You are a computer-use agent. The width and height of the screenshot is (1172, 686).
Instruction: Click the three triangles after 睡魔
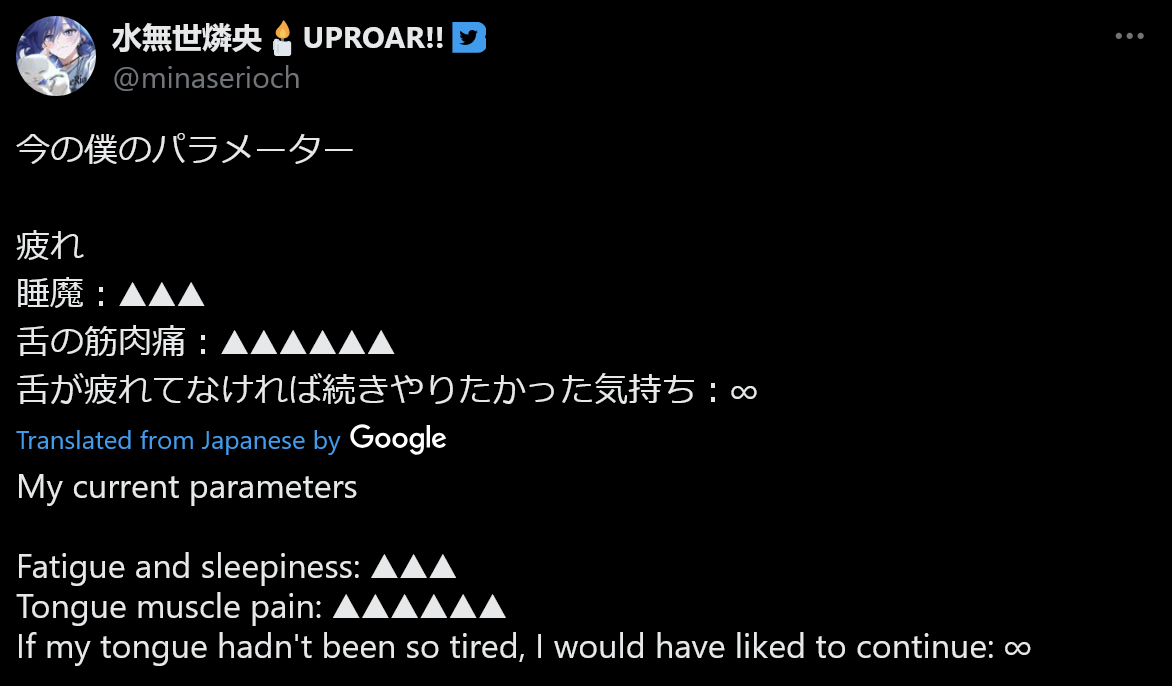click(161, 294)
